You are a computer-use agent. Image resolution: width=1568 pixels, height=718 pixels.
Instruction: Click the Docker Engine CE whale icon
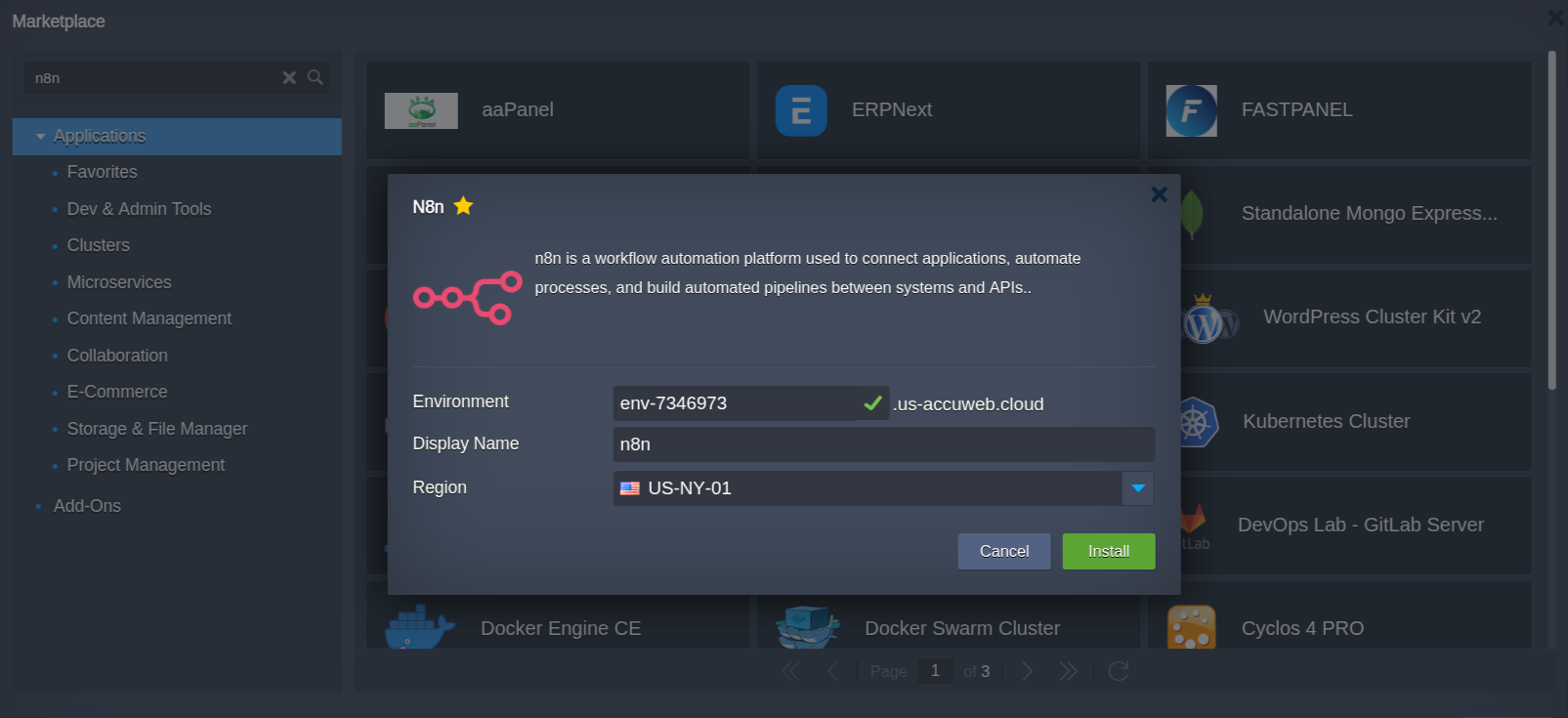coord(418,627)
